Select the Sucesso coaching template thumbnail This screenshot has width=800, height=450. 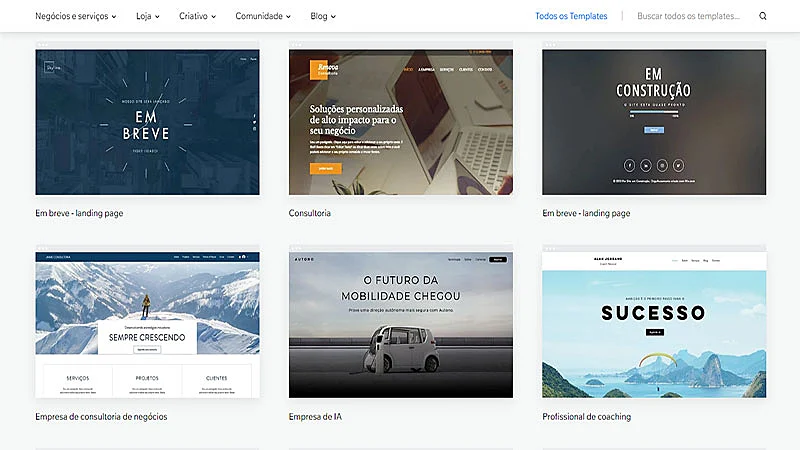coord(654,325)
